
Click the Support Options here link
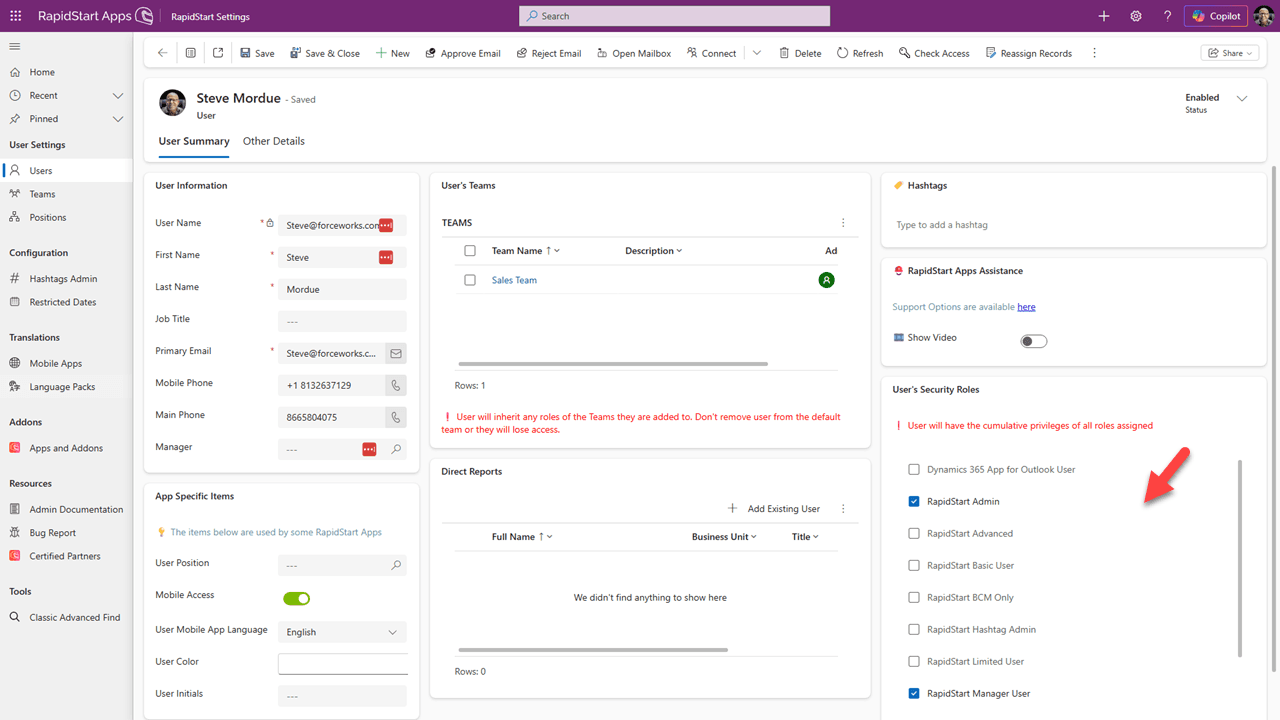1025,306
